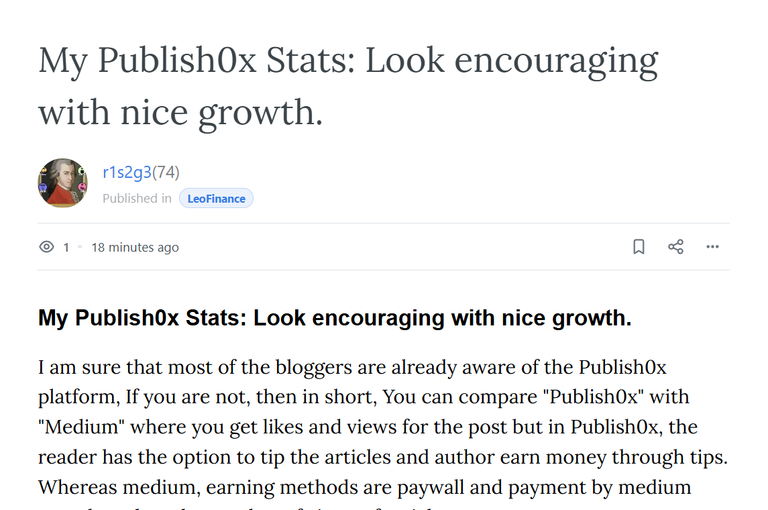The image size is (768, 510).
Task: Click the bold subheading inside article body
Action: (x=335, y=318)
